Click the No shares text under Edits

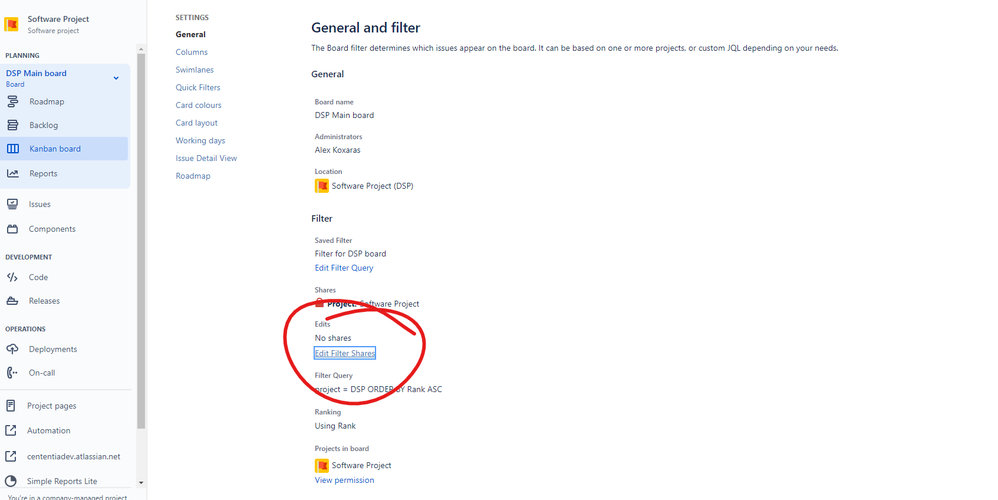[333, 338]
